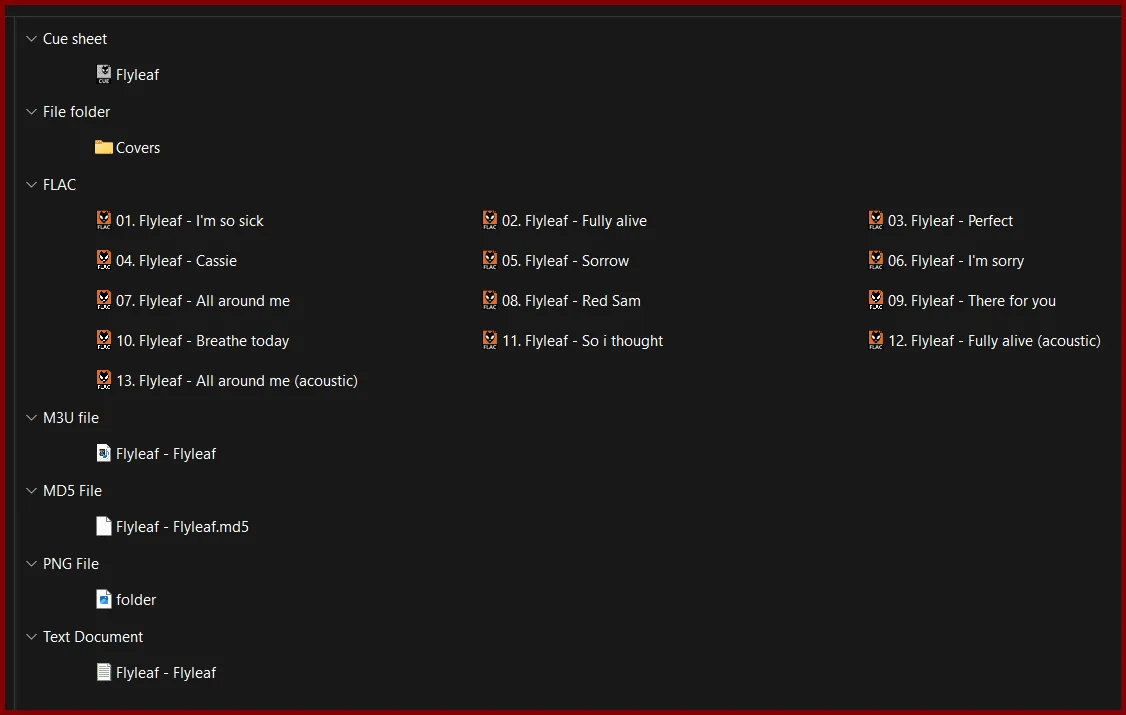Screen dimensions: 1126x715
Task: Select file 04. Flyleaf - Cassie
Action: coord(176,261)
